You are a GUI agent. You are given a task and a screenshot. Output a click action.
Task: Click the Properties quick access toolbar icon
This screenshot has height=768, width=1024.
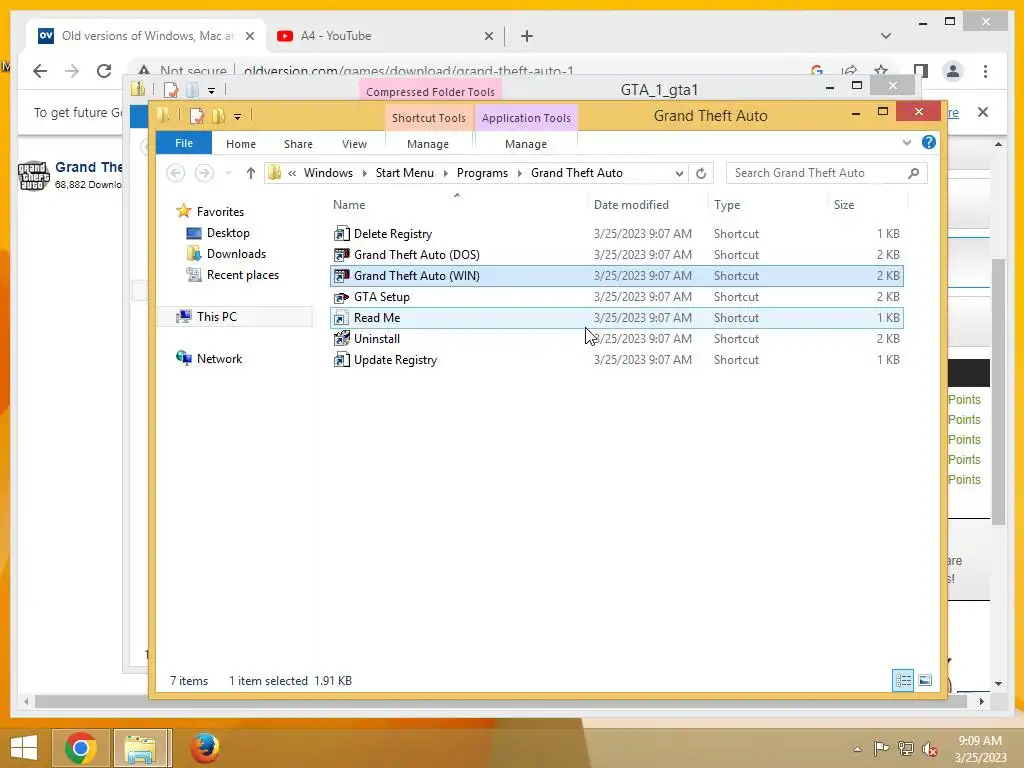coord(196,116)
